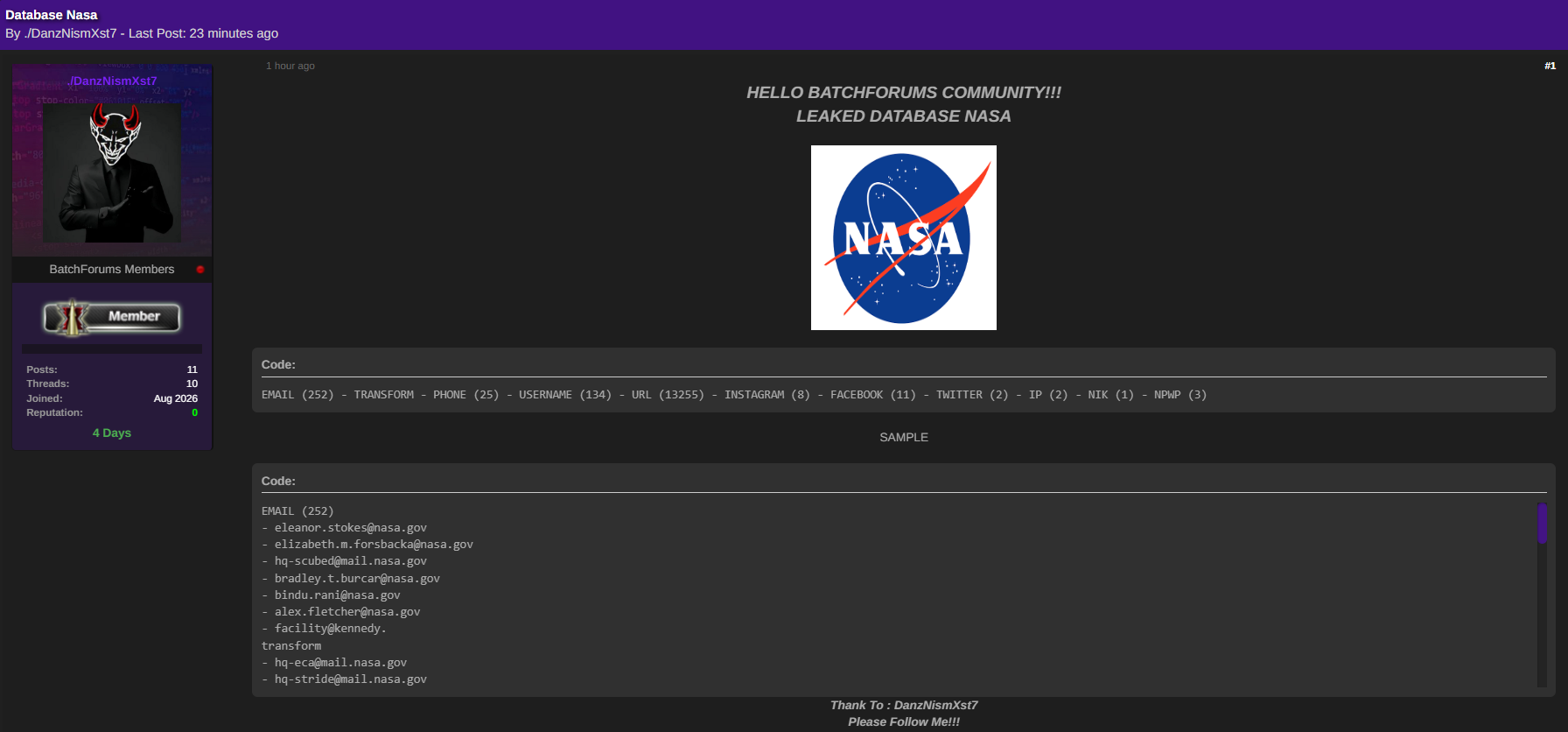Click the 'transform' line in the sample code

tap(291, 646)
